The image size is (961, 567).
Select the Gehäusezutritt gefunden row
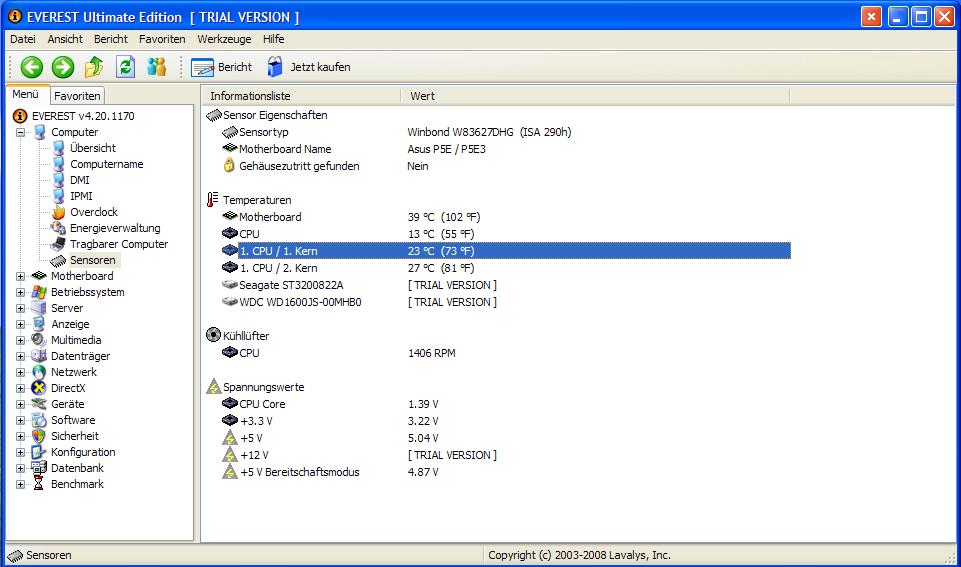(x=496, y=166)
